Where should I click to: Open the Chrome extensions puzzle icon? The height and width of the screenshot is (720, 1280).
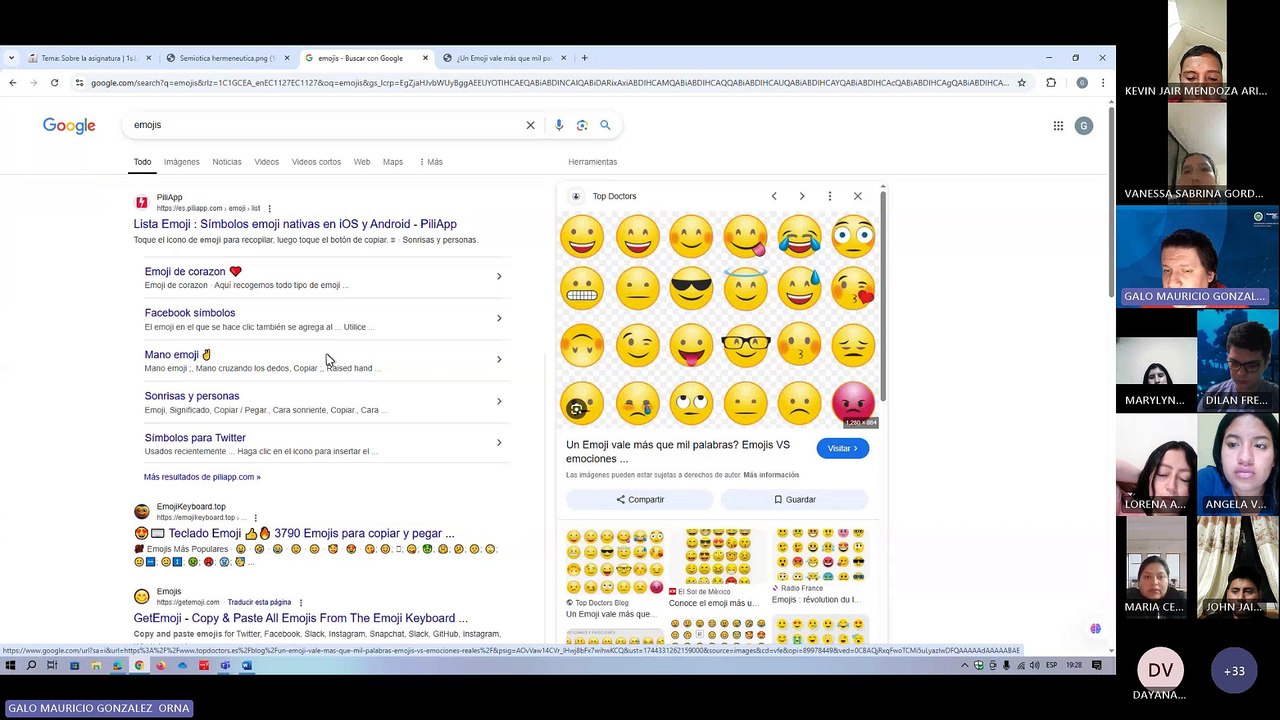coord(1051,83)
